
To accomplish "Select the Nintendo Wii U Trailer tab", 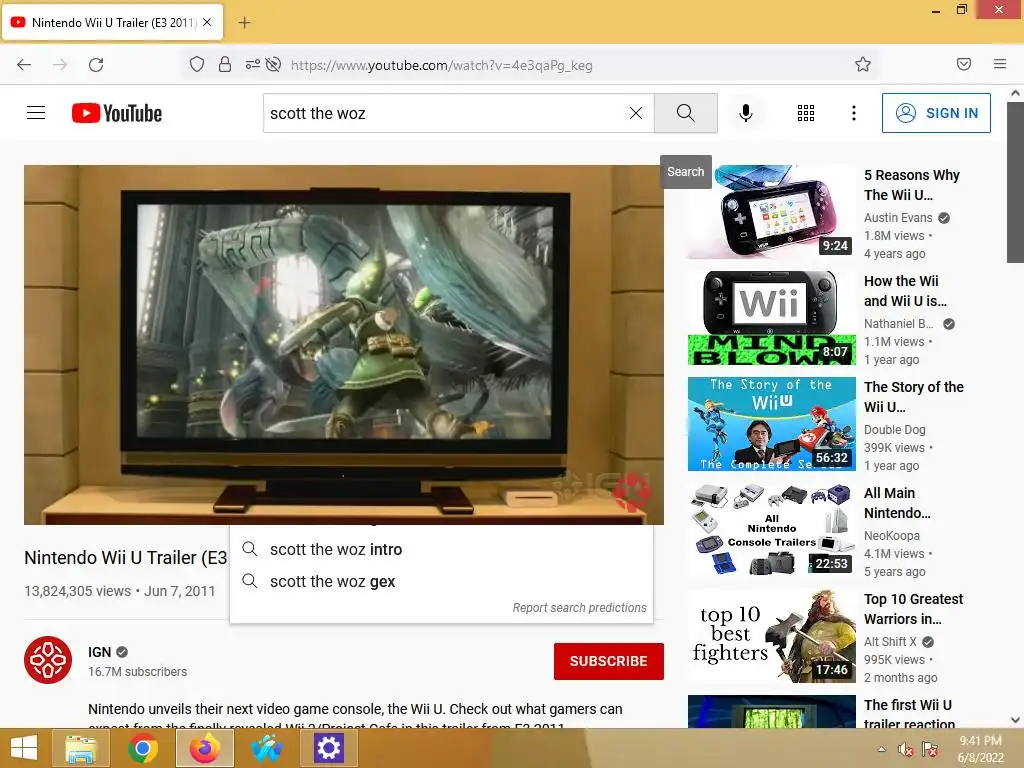I will coord(113,22).
